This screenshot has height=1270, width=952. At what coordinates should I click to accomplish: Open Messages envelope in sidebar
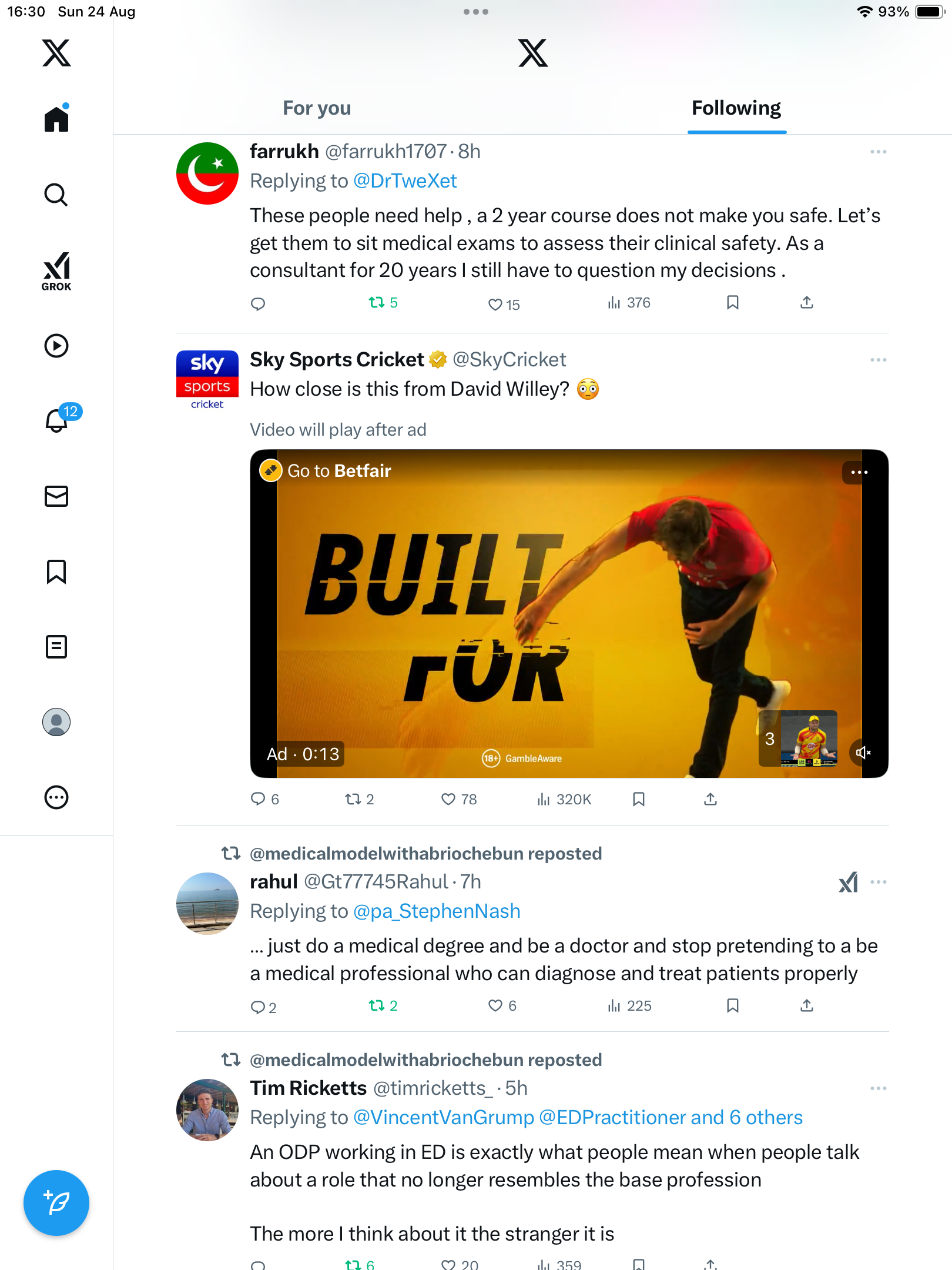click(56, 496)
